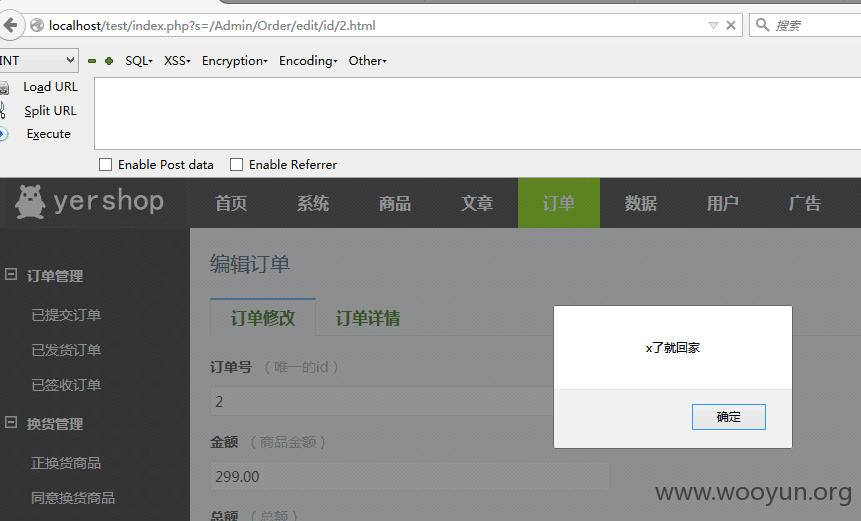This screenshot has height=521, width=861.
Task: Click Load URL in HackBar
Action: coord(51,87)
